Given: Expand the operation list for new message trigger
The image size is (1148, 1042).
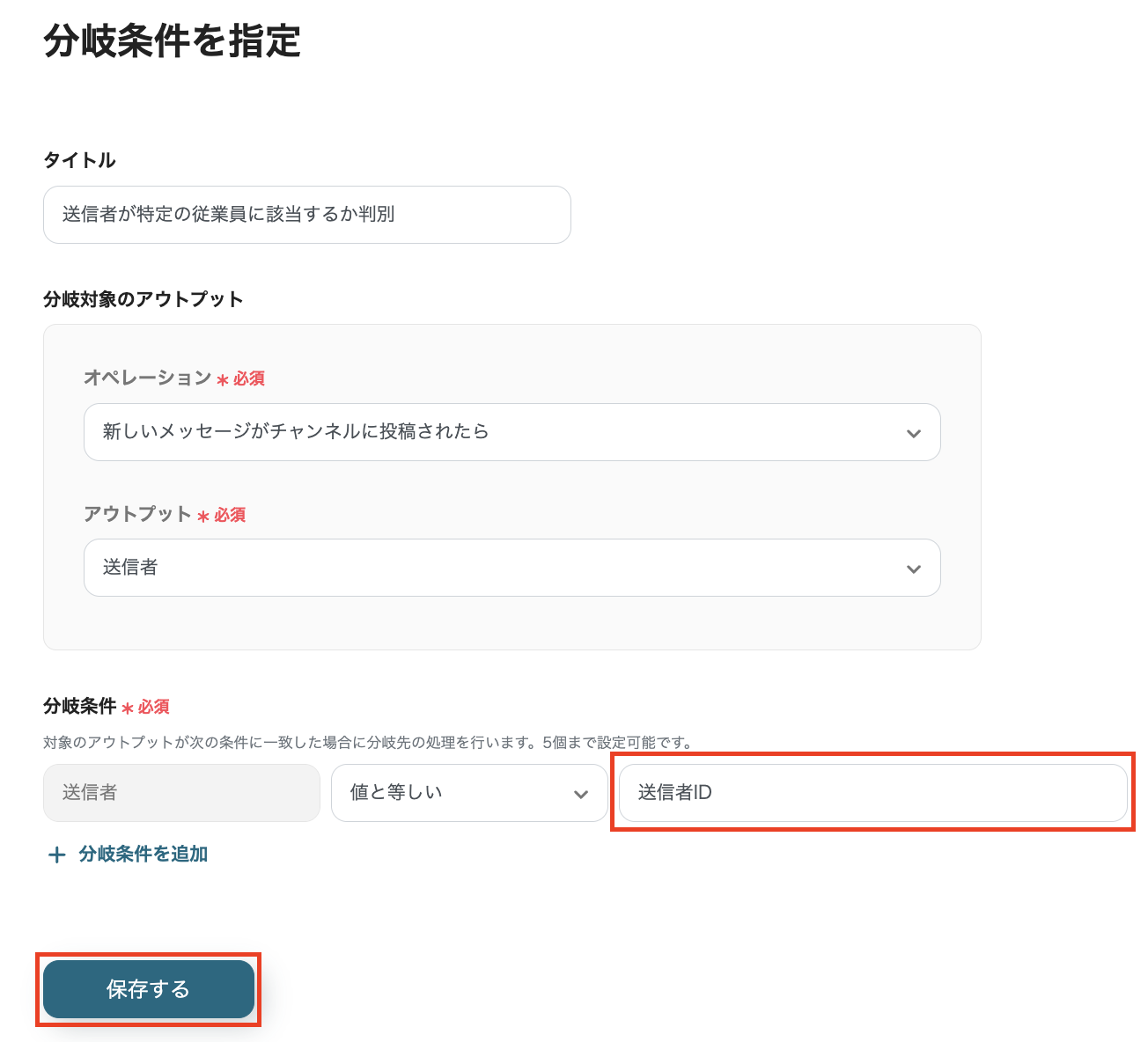Looking at the screenshot, I should click(x=512, y=432).
